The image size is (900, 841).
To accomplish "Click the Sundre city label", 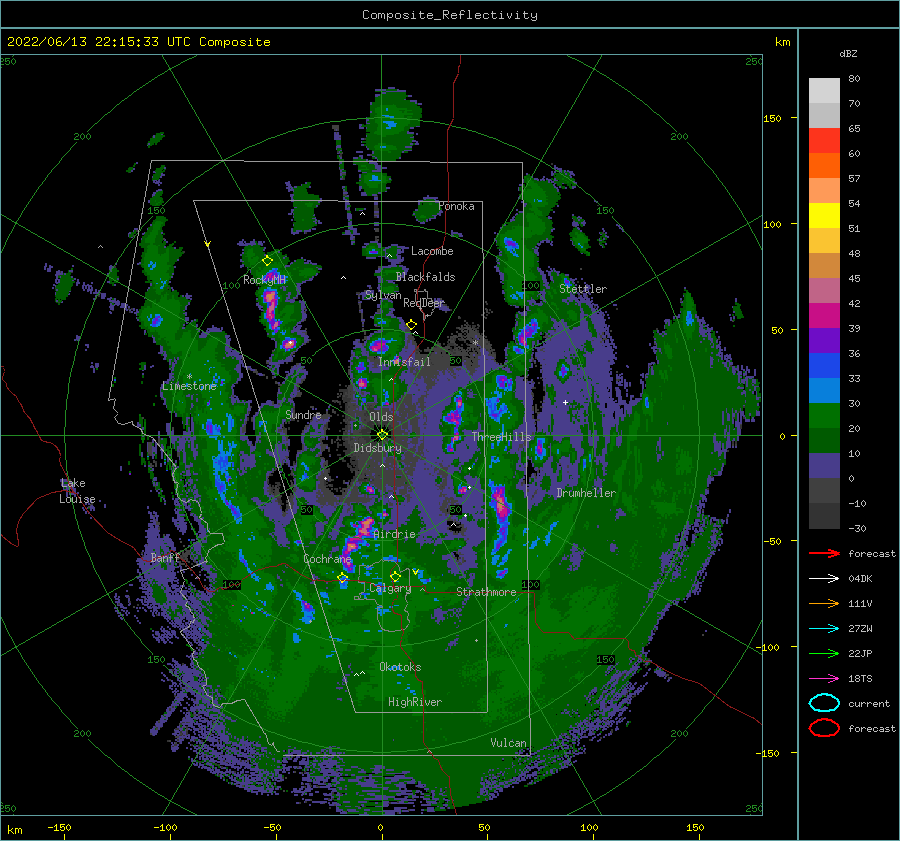I will (303, 414).
